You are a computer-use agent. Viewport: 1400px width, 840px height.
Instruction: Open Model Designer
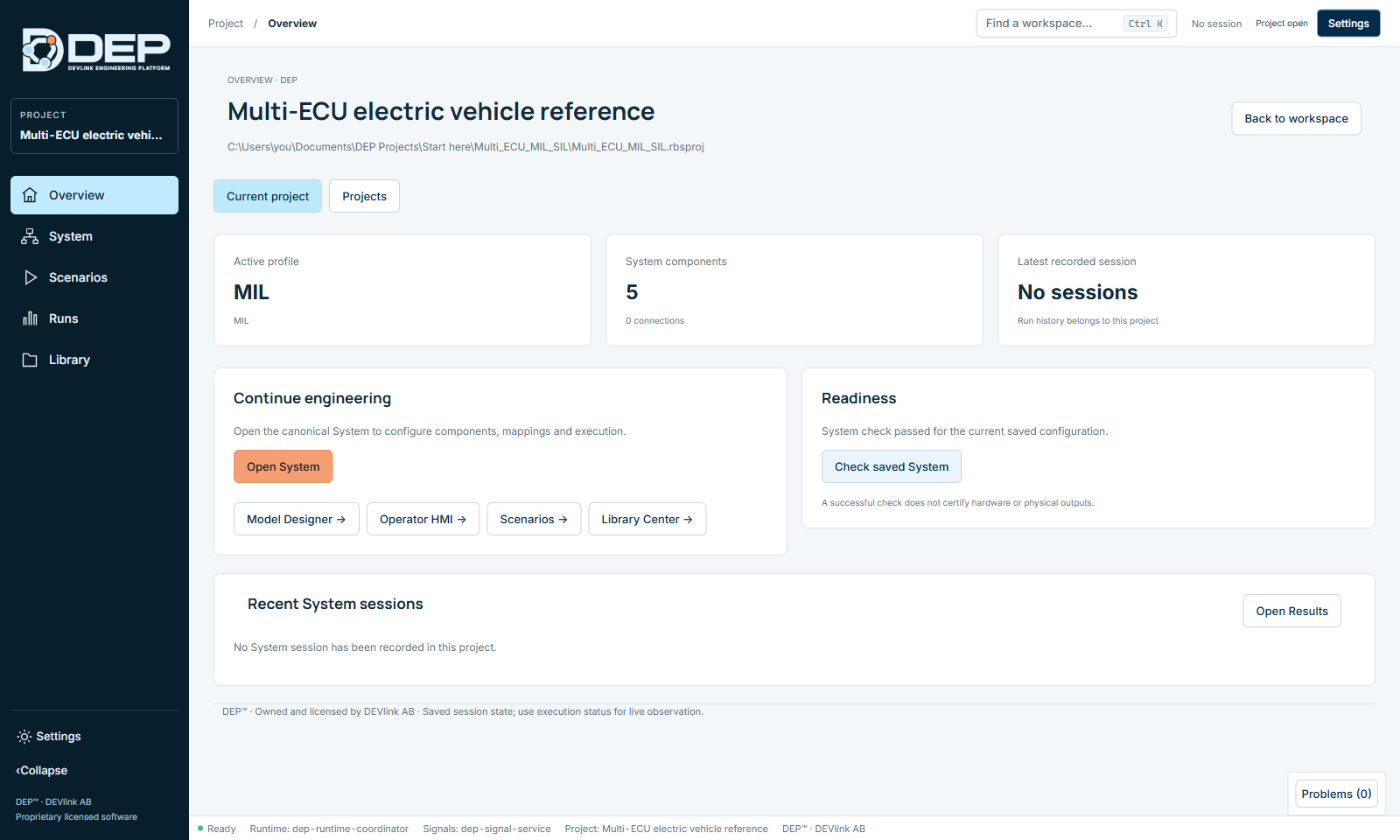pos(297,519)
